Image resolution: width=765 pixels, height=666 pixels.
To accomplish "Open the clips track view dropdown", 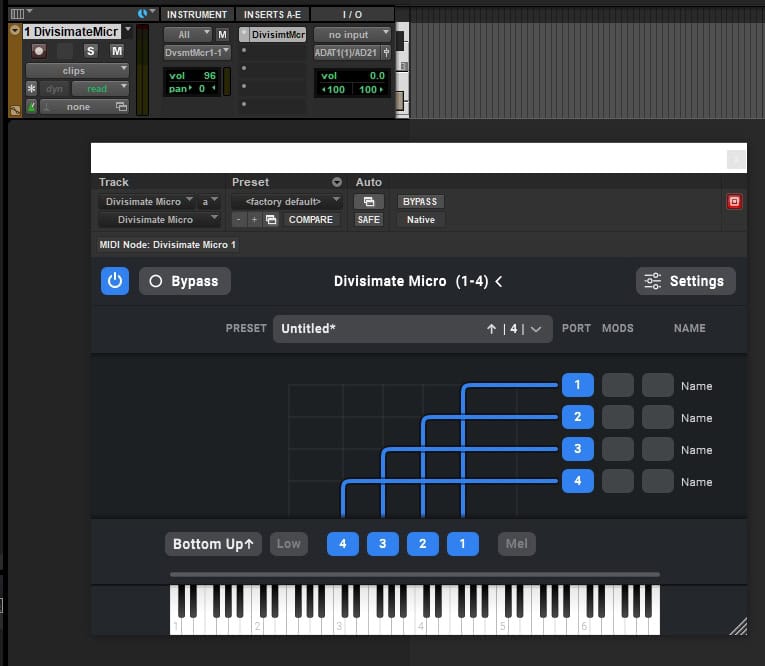I will pos(77,71).
